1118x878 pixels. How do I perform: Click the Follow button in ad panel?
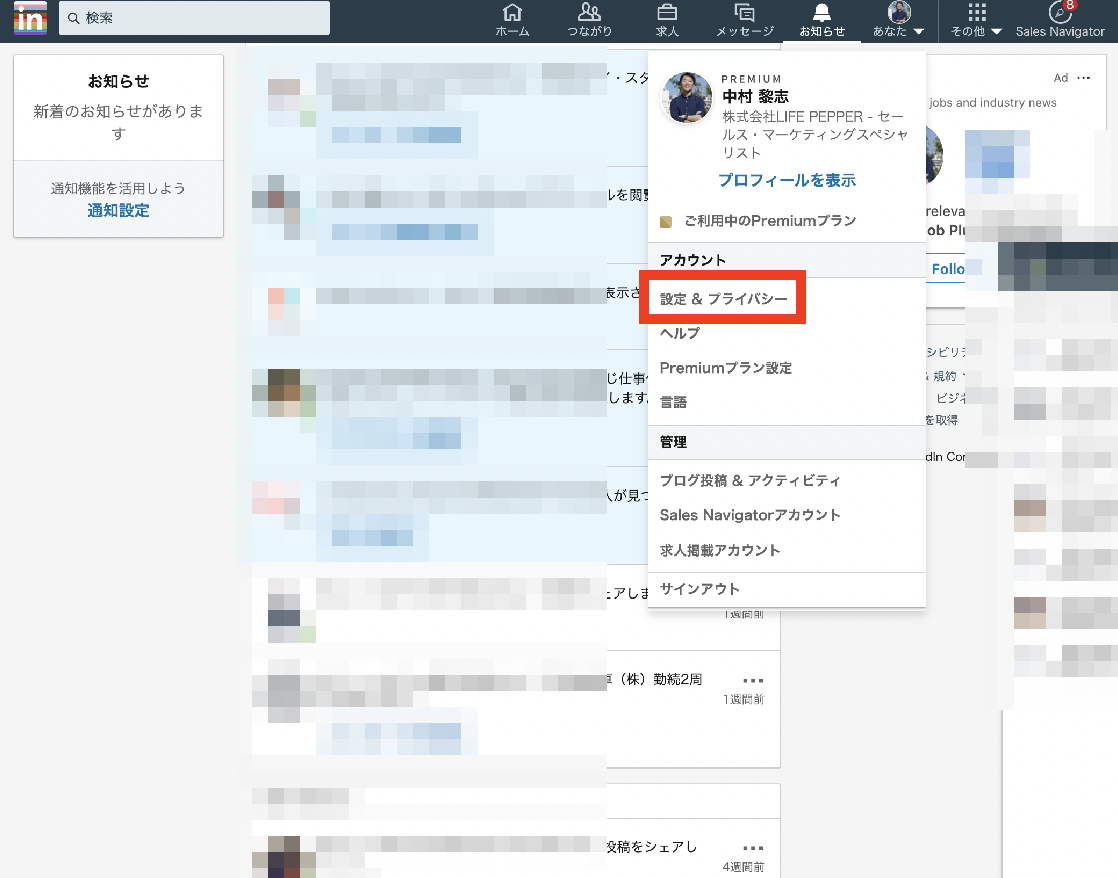pos(948,269)
